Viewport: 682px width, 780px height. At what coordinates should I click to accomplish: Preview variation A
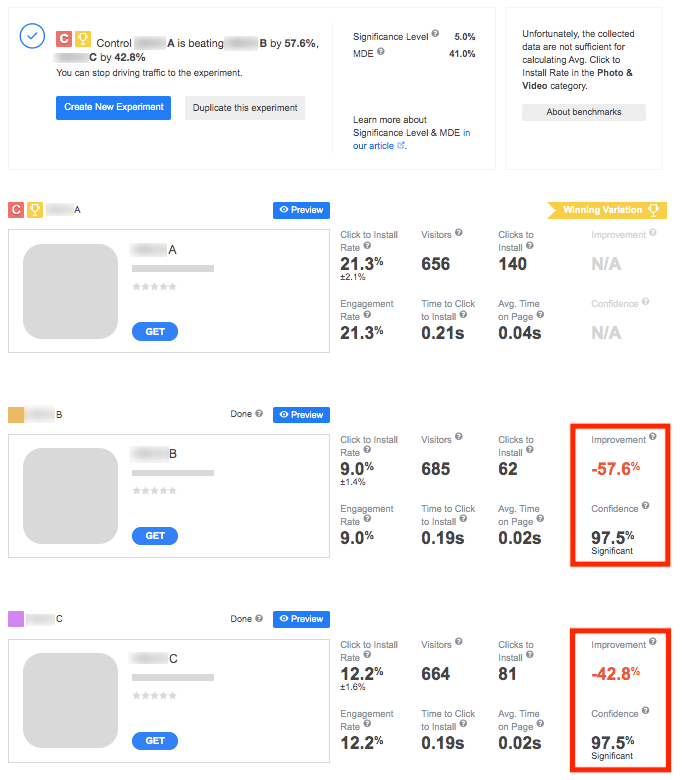(x=301, y=210)
